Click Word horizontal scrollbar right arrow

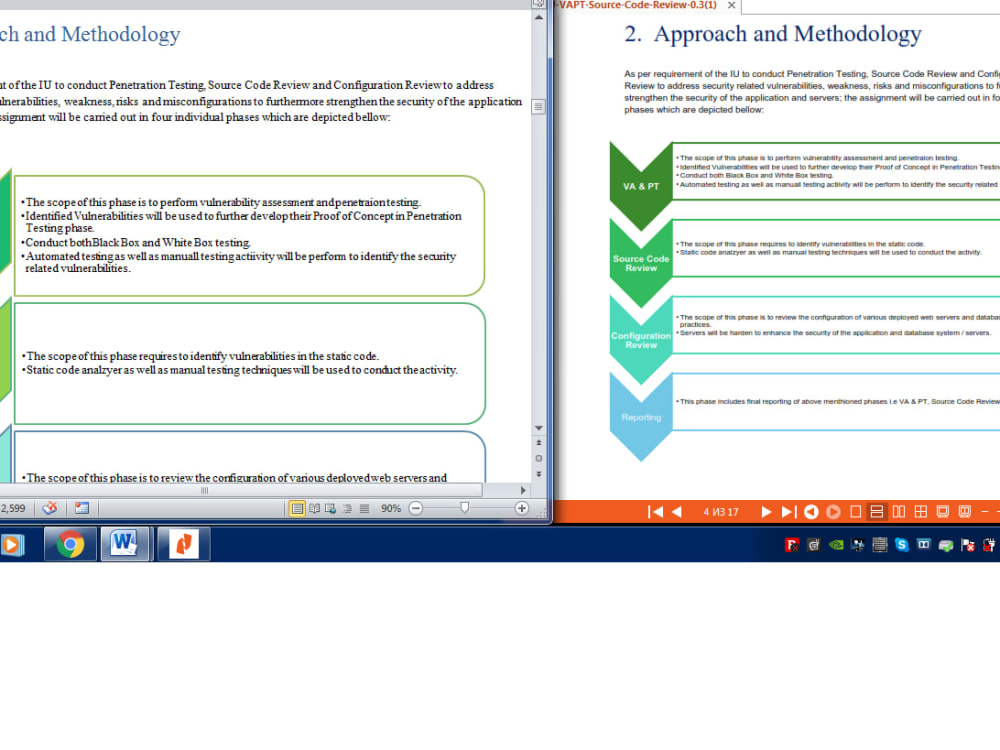(x=523, y=490)
